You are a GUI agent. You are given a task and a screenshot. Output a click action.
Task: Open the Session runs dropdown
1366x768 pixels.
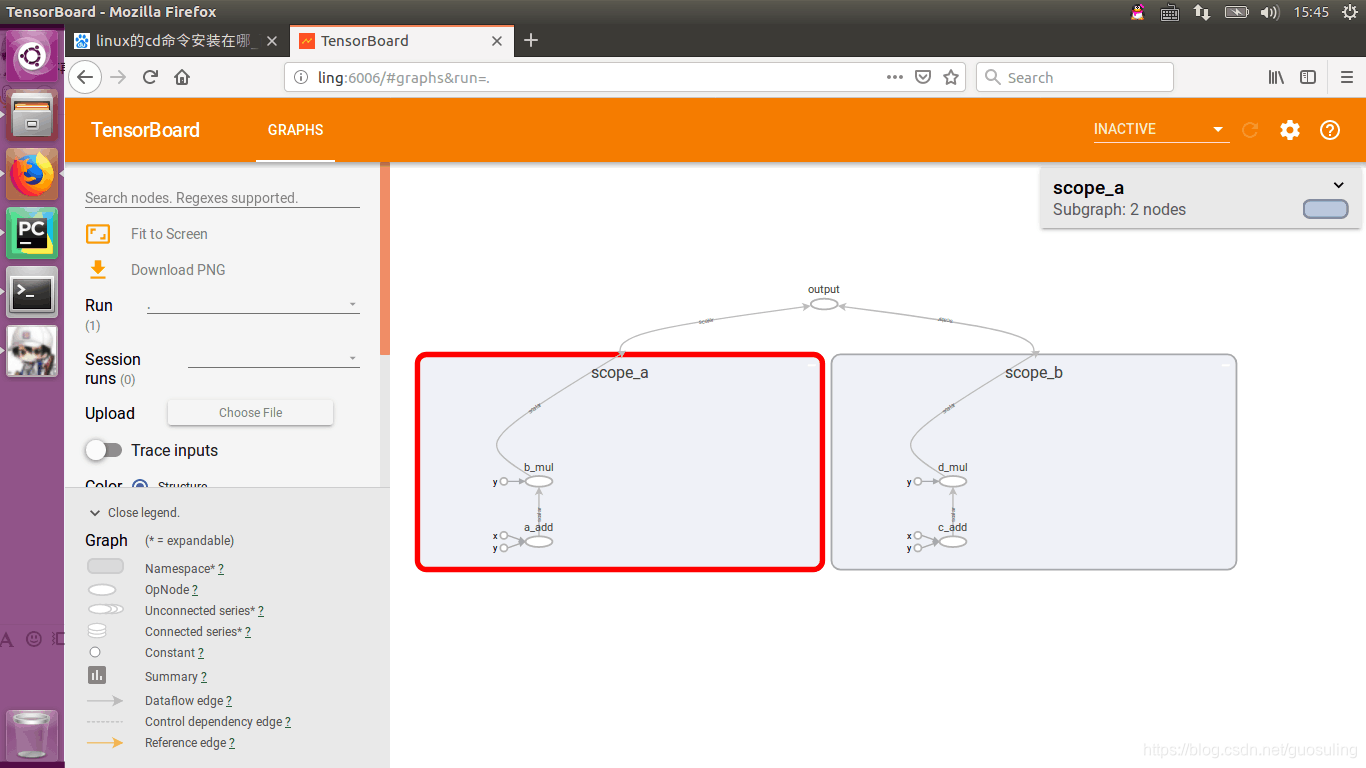[274, 358]
